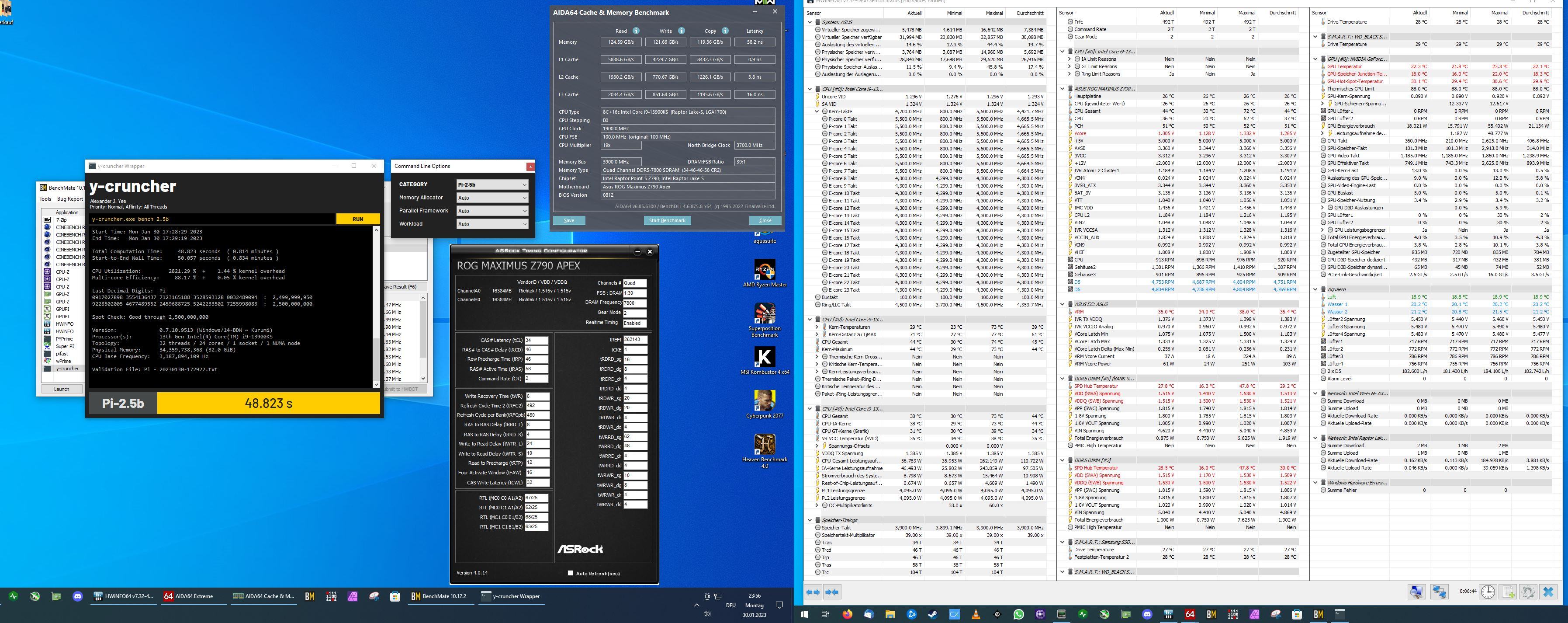The height and width of the screenshot is (623, 1568).
Task: Switch to HWiNFO64 taskbar item
Action: pyautogui.click(x=124, y=596)
